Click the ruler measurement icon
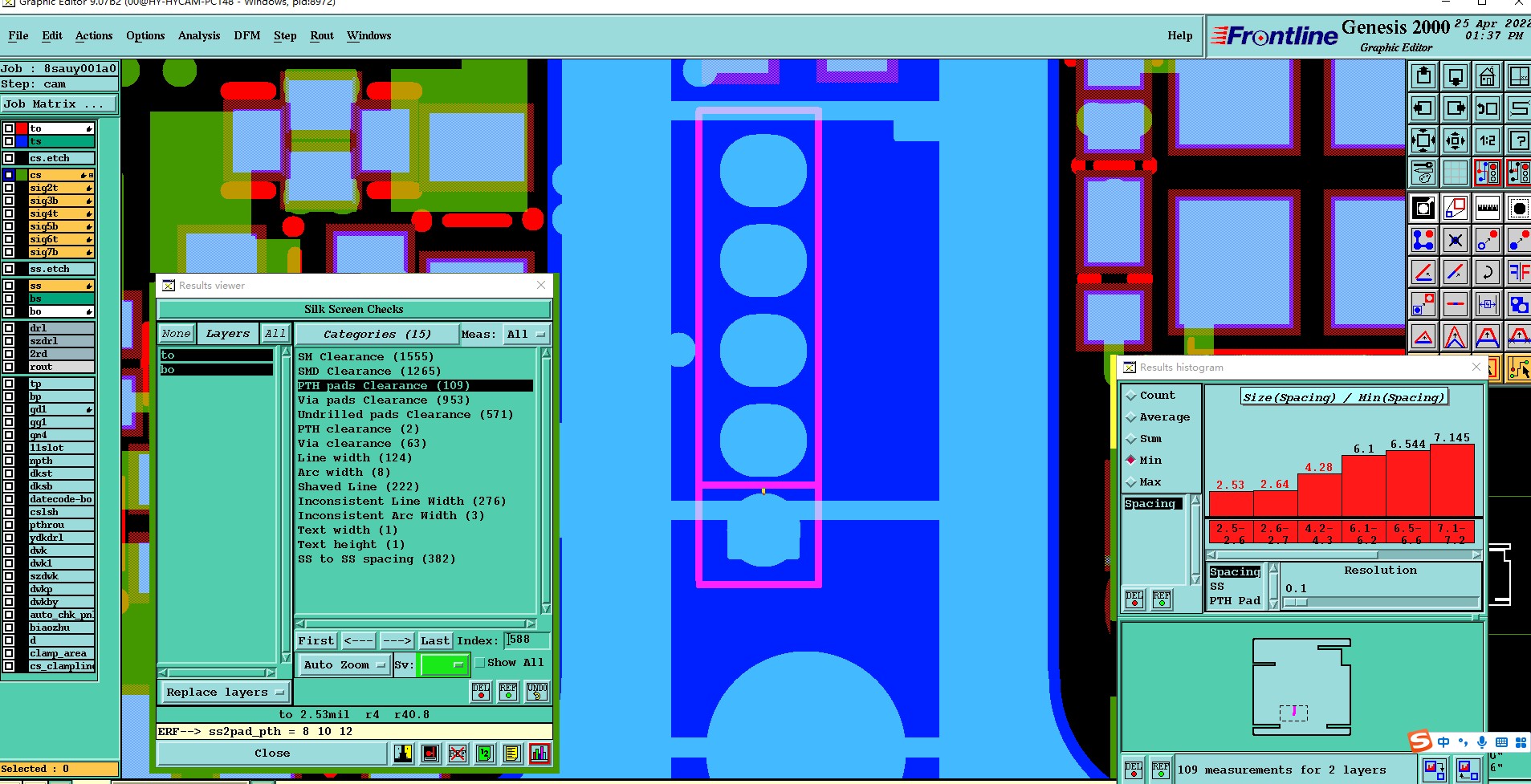The image size is (1531, 784). [1487, 209]
